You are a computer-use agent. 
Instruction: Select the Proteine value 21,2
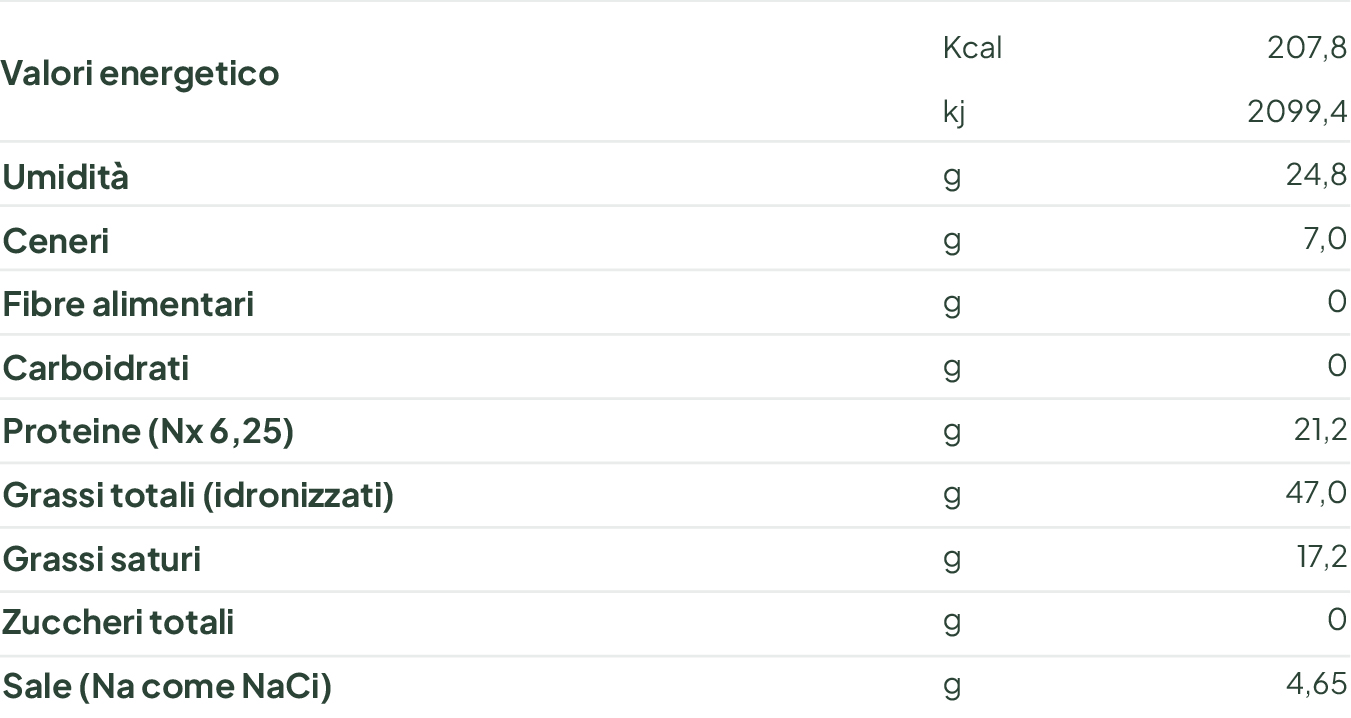click(1319, 430)
